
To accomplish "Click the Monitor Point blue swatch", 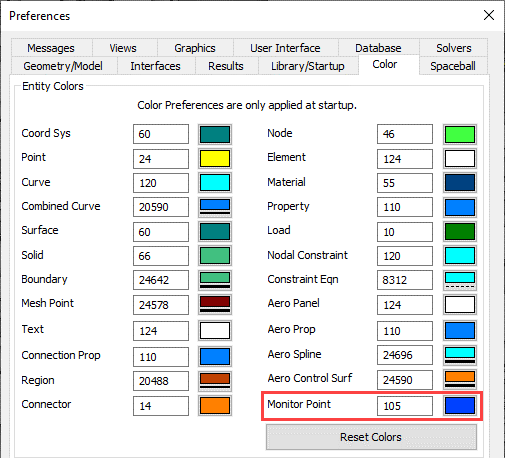I will pyautogui.click(x=460, y=406).
